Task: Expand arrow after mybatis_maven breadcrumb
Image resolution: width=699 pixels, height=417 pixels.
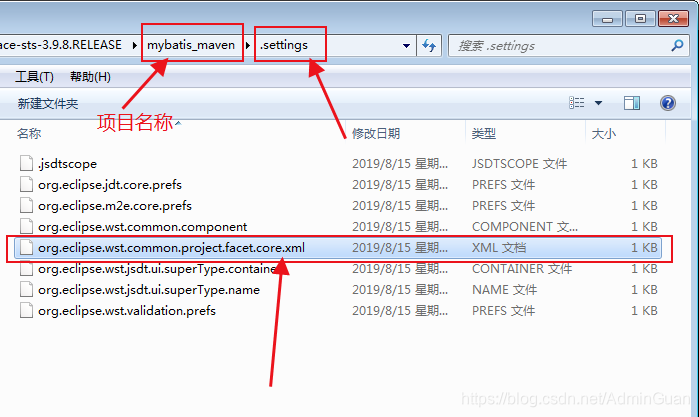Action: tap(248, 45)
